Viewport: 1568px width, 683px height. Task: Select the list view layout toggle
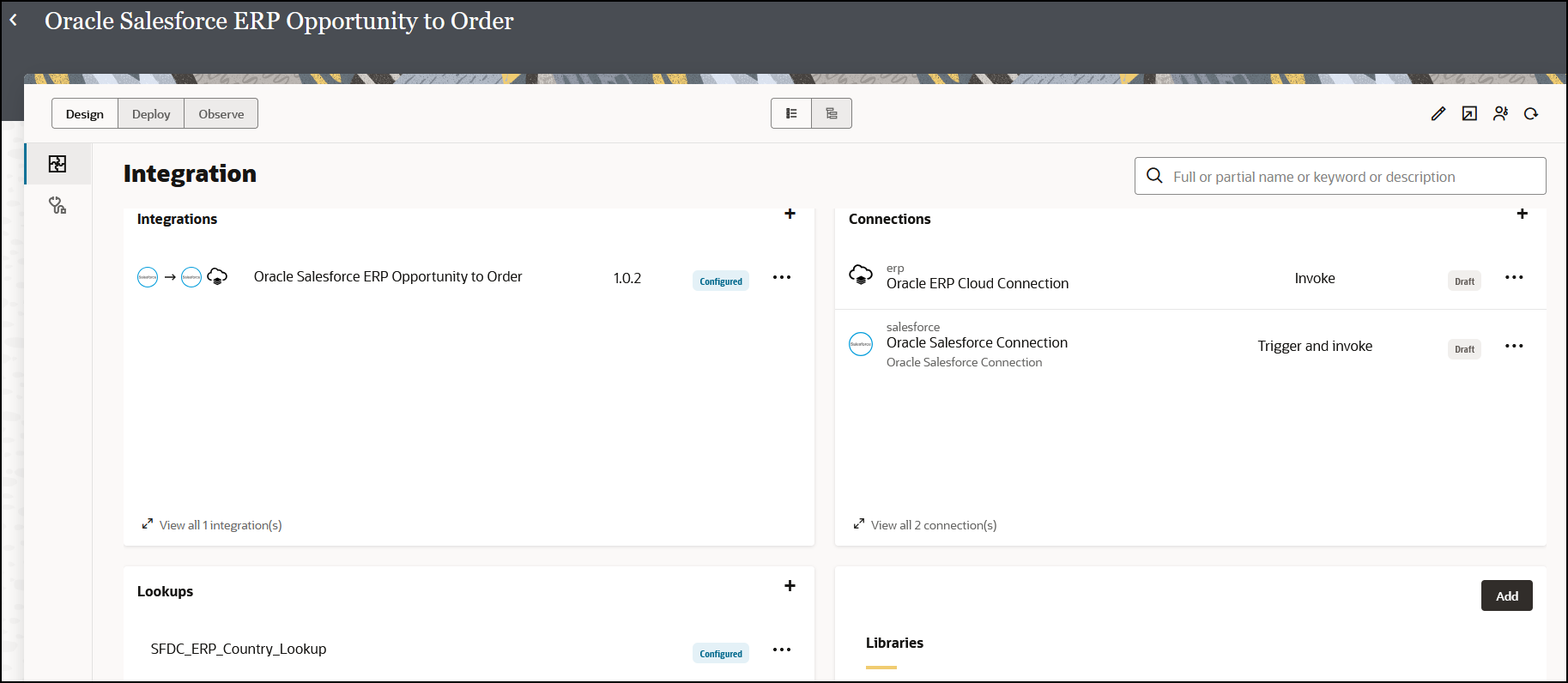coord(791,113)
